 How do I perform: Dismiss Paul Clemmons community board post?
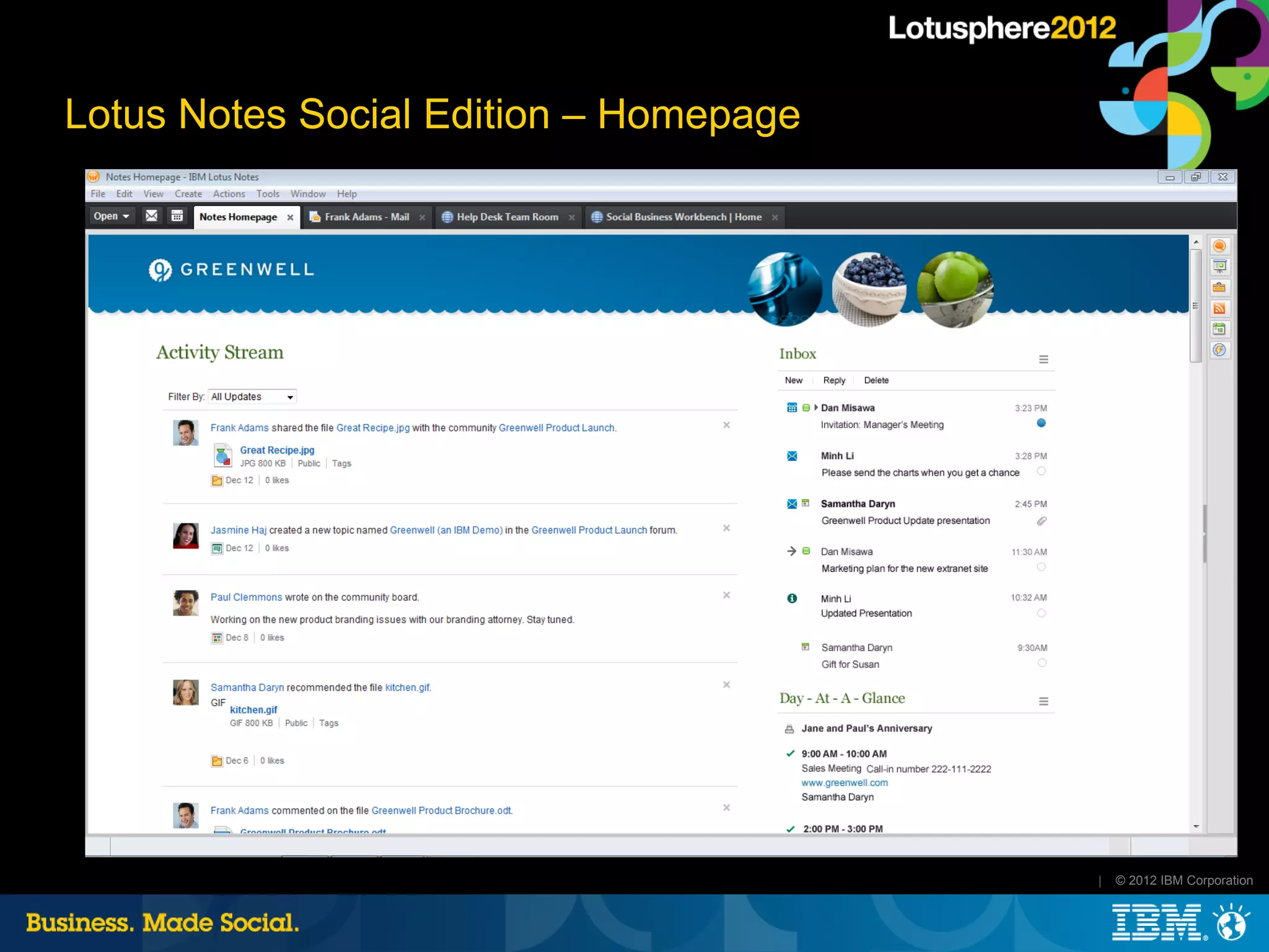(726, 595)
